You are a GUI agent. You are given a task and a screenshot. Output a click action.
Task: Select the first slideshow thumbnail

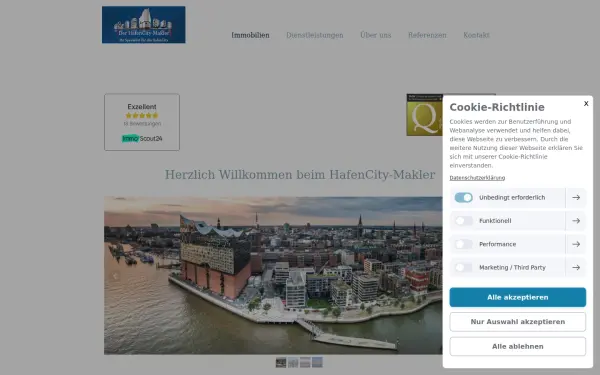coord(281,362)
